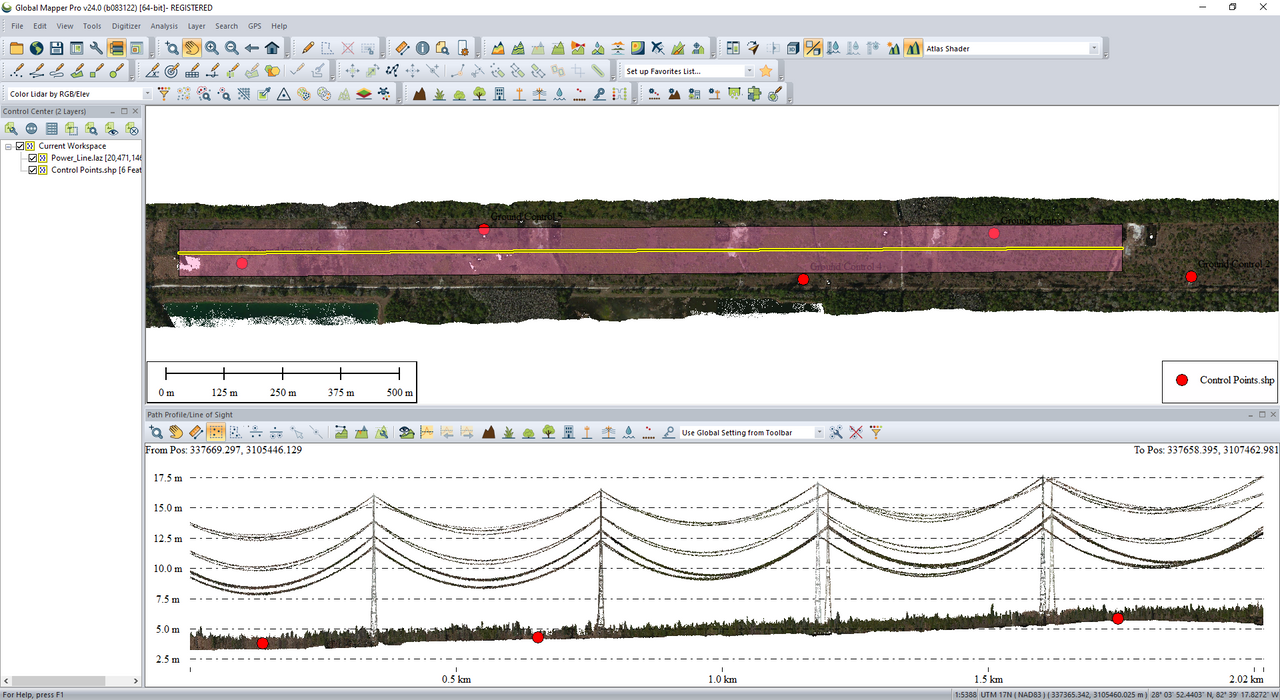
Task: Open Configuration using the wrench icon
Action: 96,48
